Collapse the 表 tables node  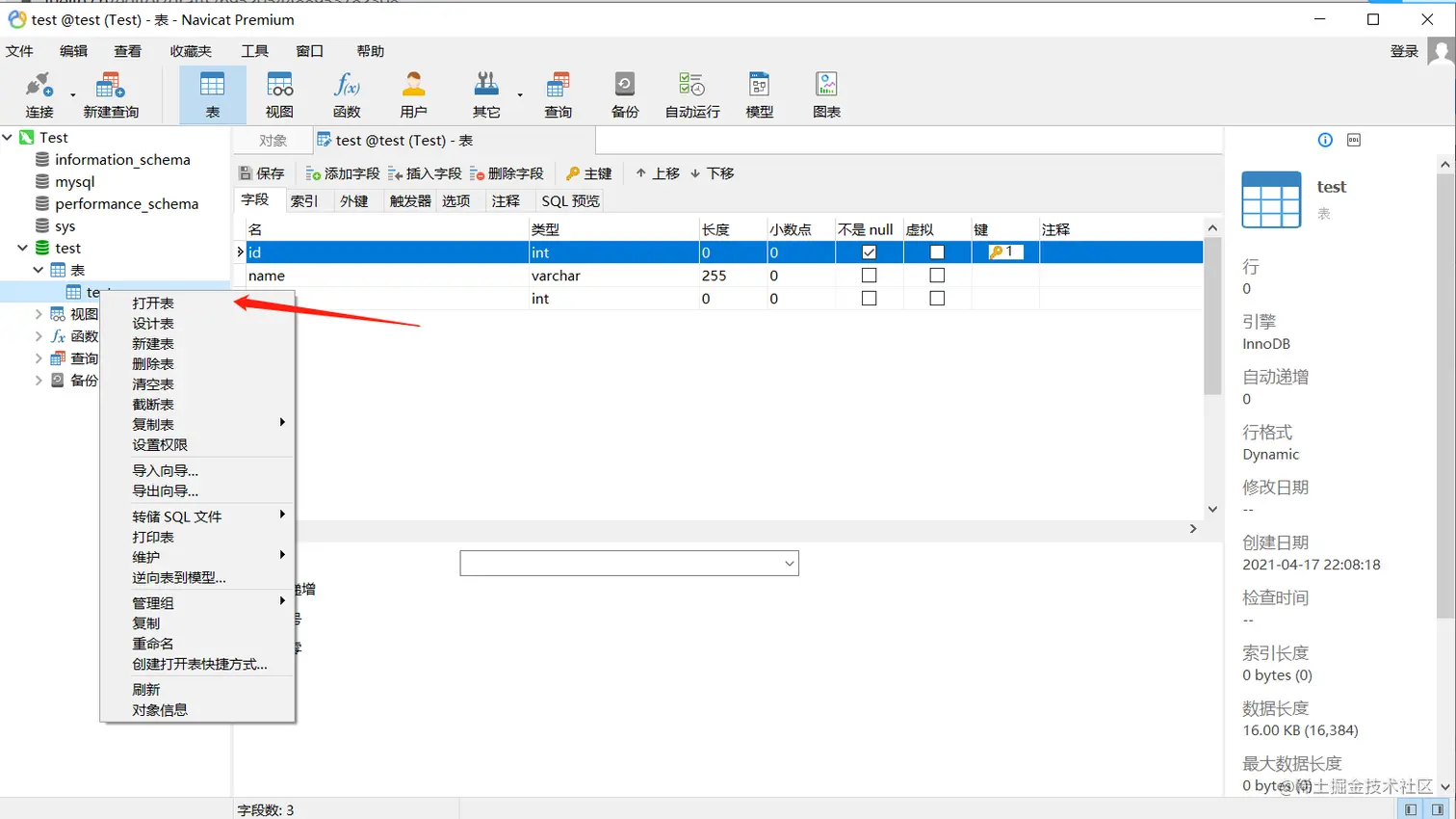click(39, 271)
